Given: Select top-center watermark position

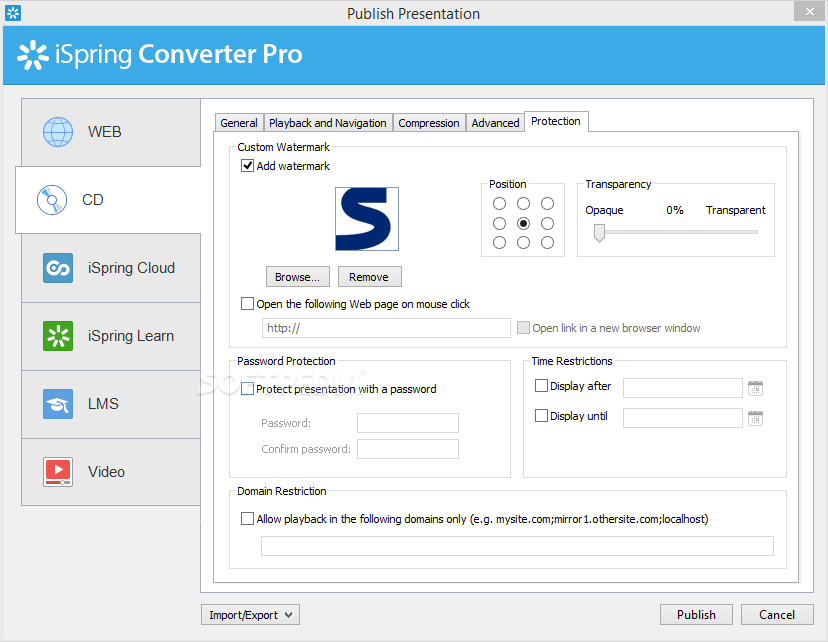Looking at the screenshot, I should coord(523,203).
